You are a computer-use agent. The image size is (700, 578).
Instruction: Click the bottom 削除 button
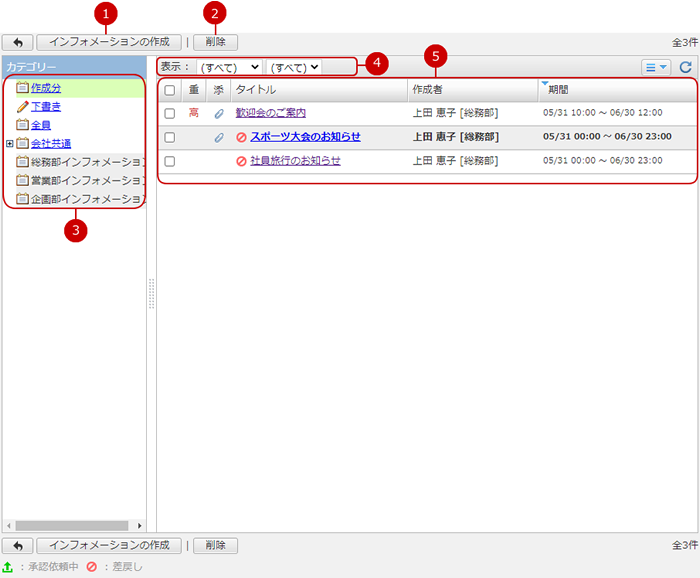(215, 546)
